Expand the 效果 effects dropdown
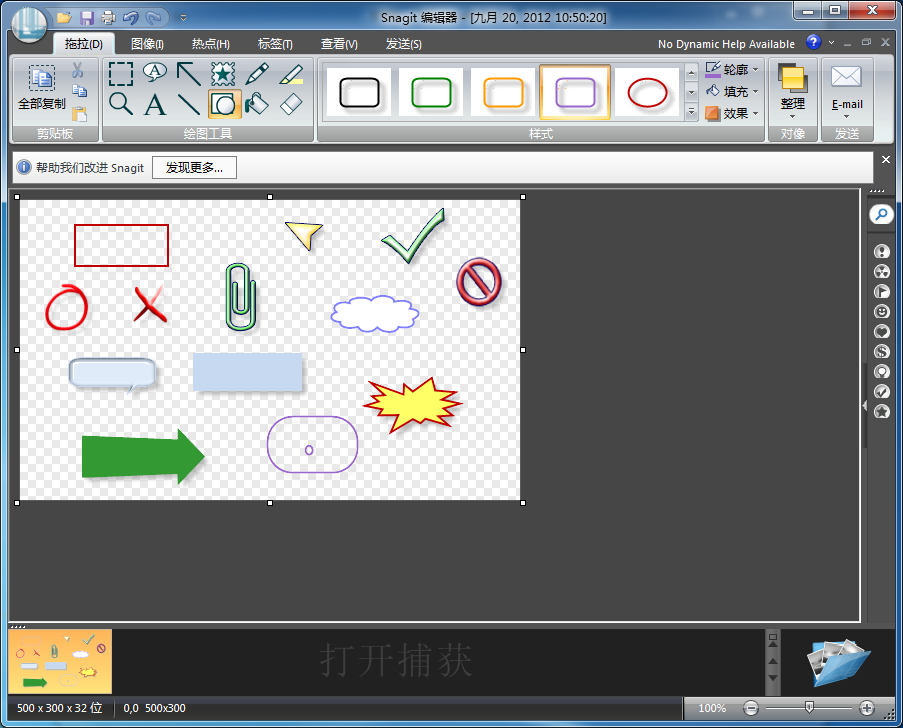 point(733,114)
